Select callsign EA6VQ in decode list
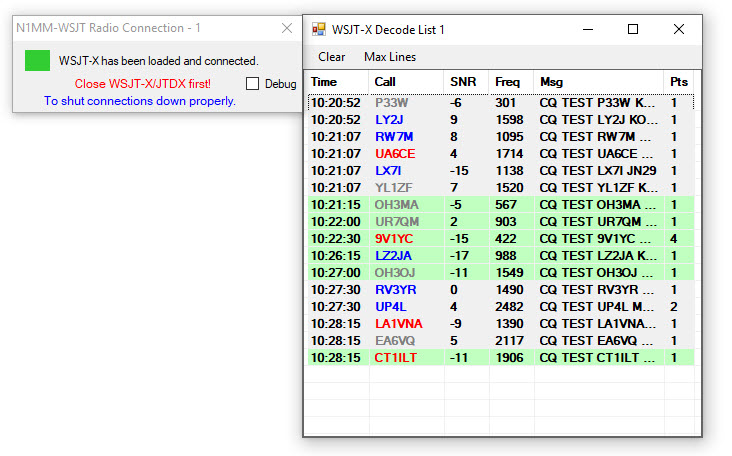This screenshot has height=456, width=732. [395, 341]
